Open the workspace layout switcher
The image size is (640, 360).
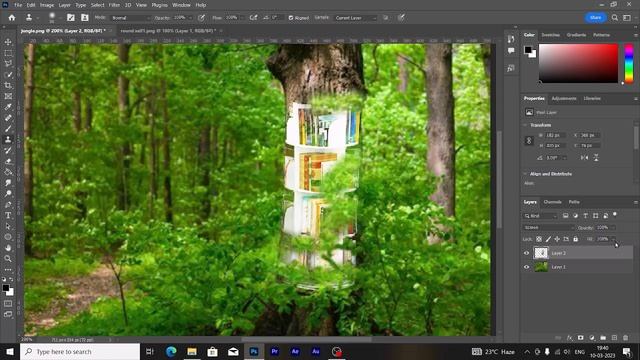click(627, 18)
